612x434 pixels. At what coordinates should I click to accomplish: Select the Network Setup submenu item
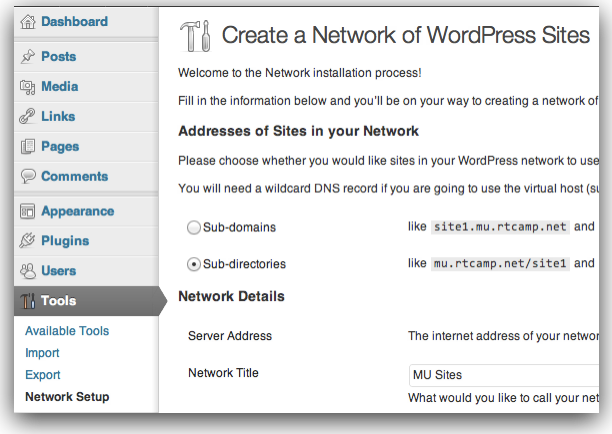pyautogui.click(x=67, y=397)
